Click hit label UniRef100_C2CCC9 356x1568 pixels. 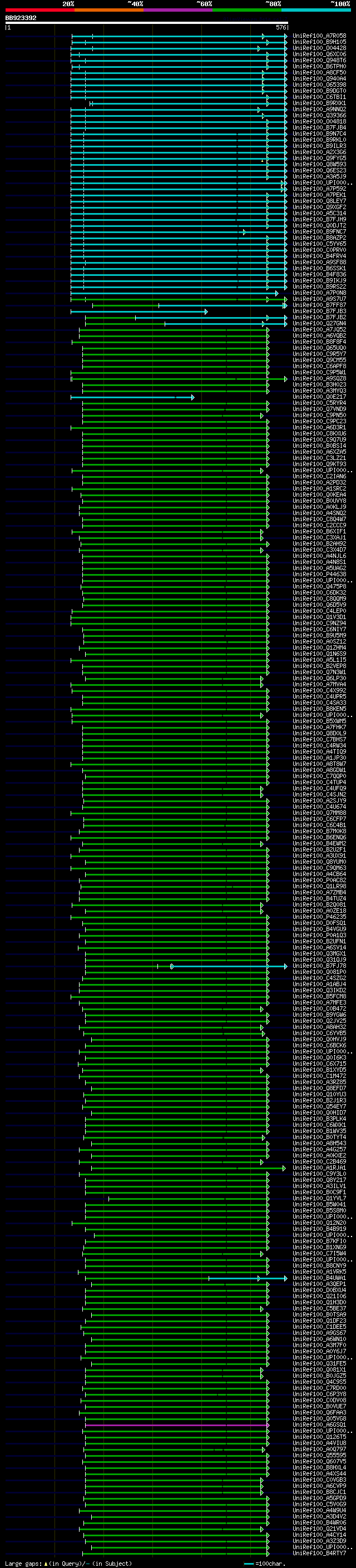point(319,525)
